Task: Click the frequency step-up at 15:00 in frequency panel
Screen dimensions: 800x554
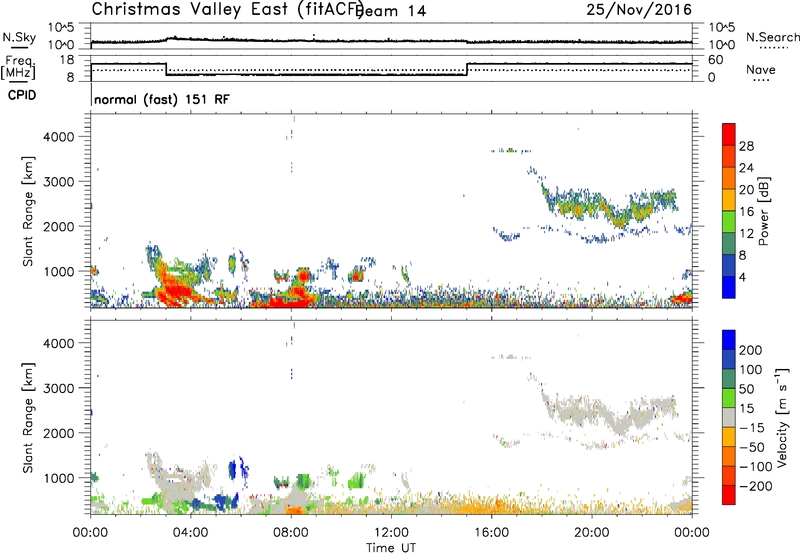Action: coord(467,69)
